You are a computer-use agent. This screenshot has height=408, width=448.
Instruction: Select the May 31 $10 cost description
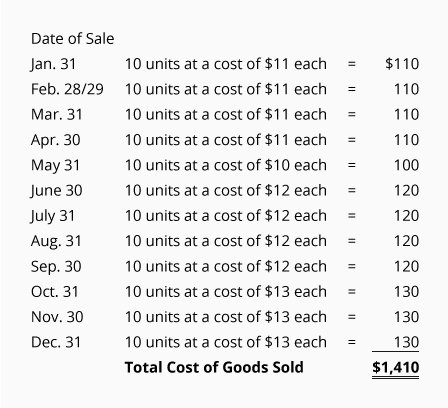(226, 165)
